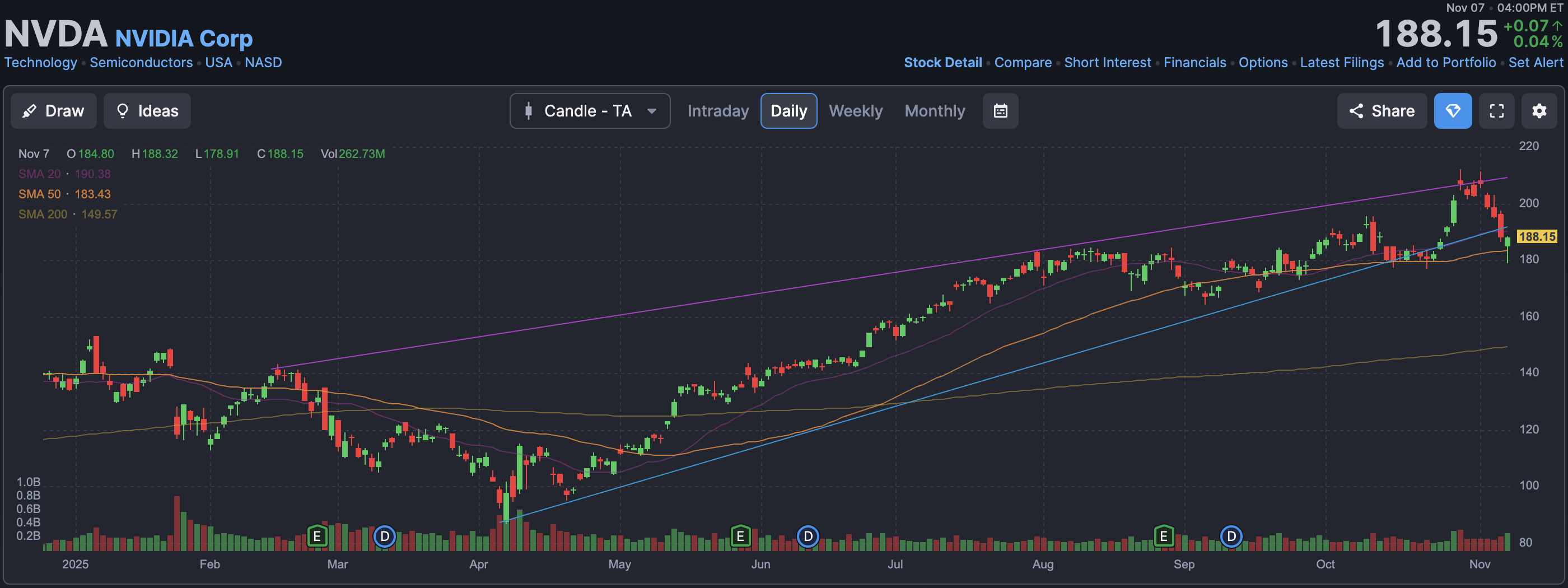Click the NVDA ticker symbol heading
Screen dimensions: 1568x588
pos(56,34)
